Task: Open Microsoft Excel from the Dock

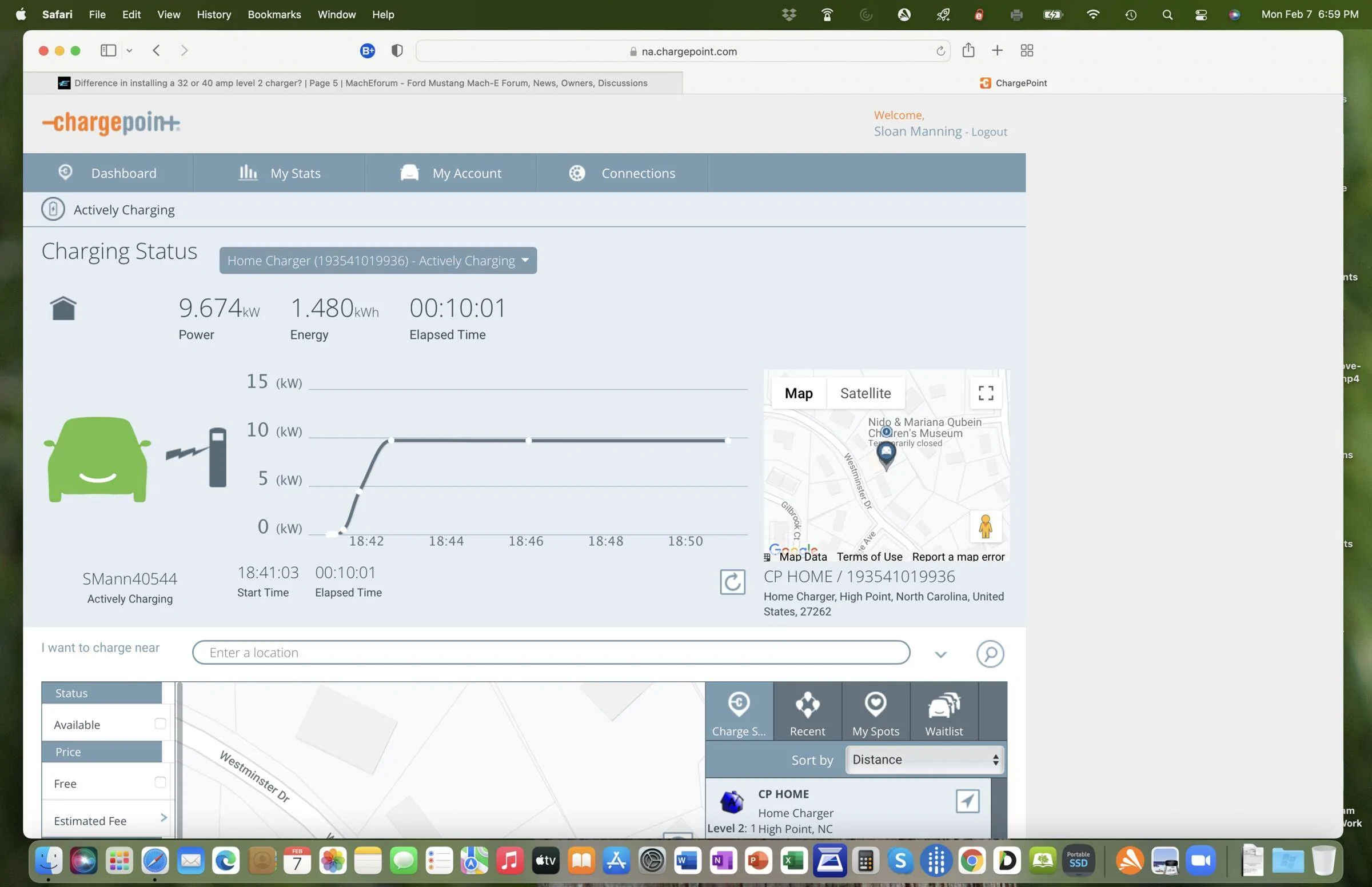Action: click(x=793, y=861)
